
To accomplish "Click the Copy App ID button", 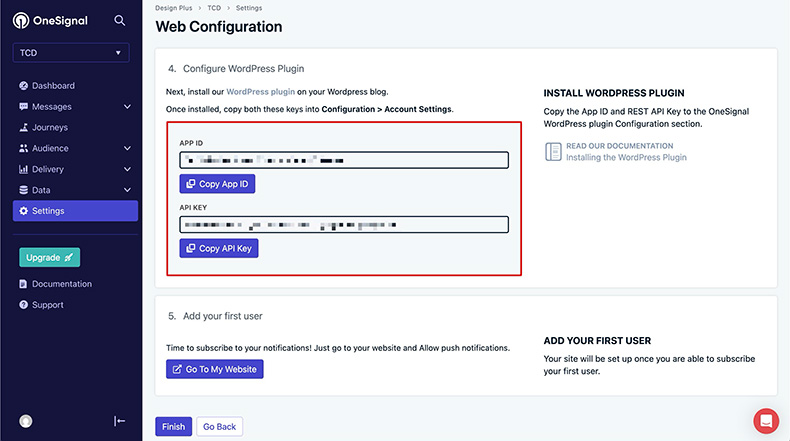I will [x=217, y=184].
